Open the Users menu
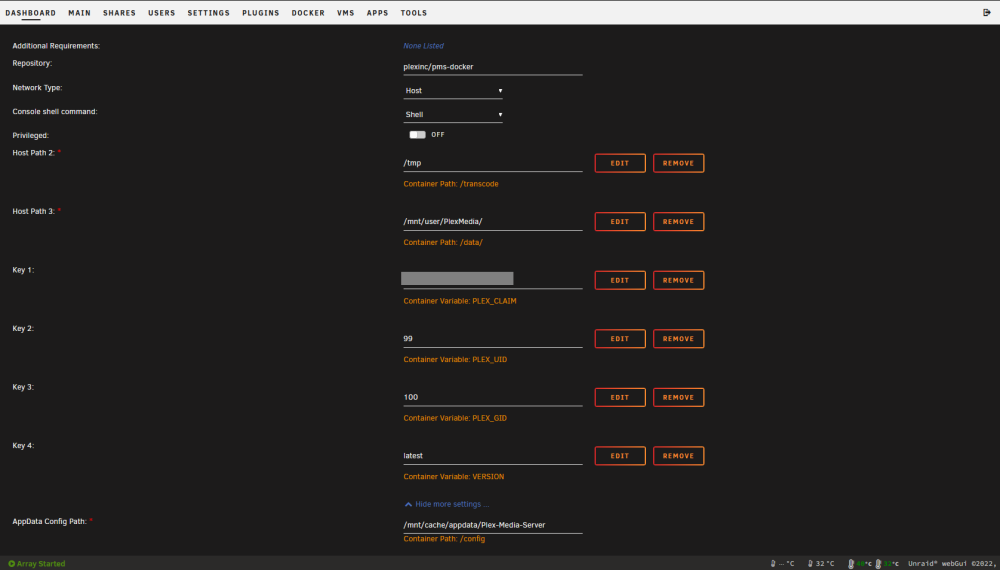The image size is (1000, 570). pyautogui.click(x=161, y=13)
